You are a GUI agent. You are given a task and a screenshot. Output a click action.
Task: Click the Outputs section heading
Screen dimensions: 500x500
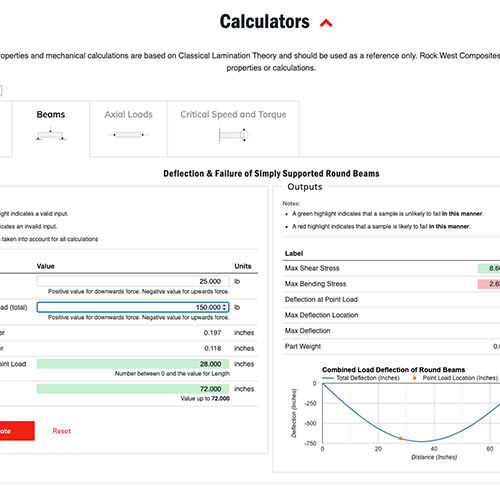(x=305, y=187)
